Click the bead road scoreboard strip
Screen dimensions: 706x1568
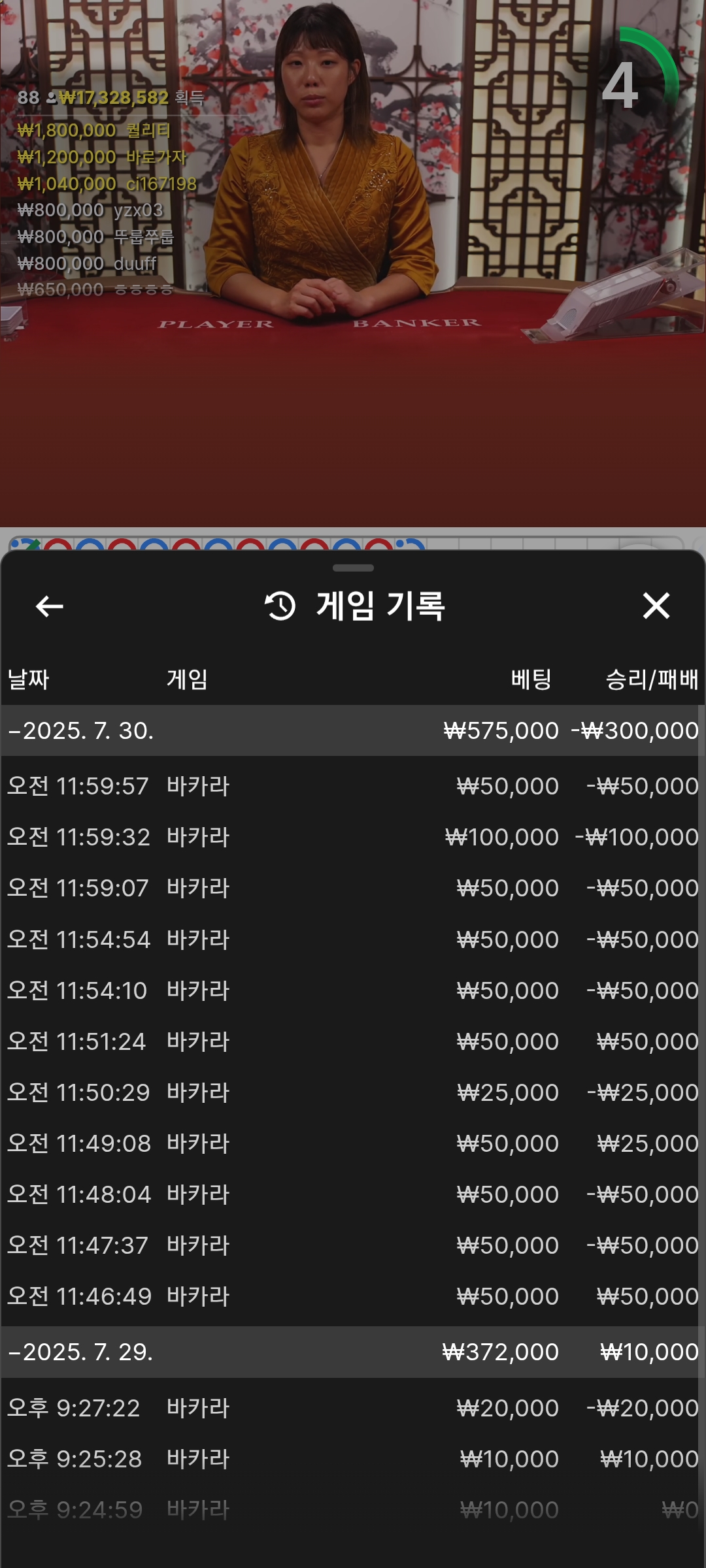(x=346, y=543)
